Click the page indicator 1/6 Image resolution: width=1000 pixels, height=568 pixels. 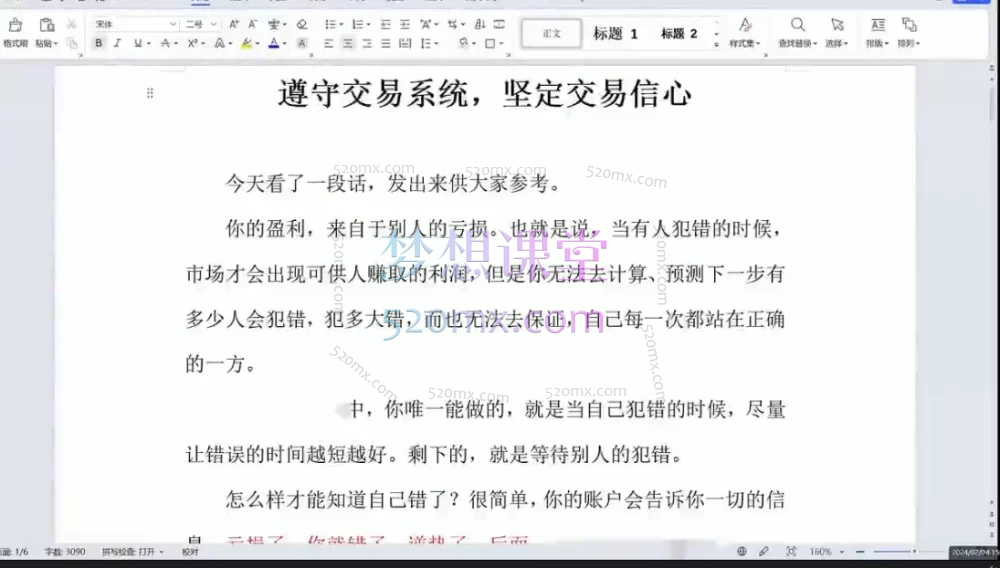[x=15, y=551]
